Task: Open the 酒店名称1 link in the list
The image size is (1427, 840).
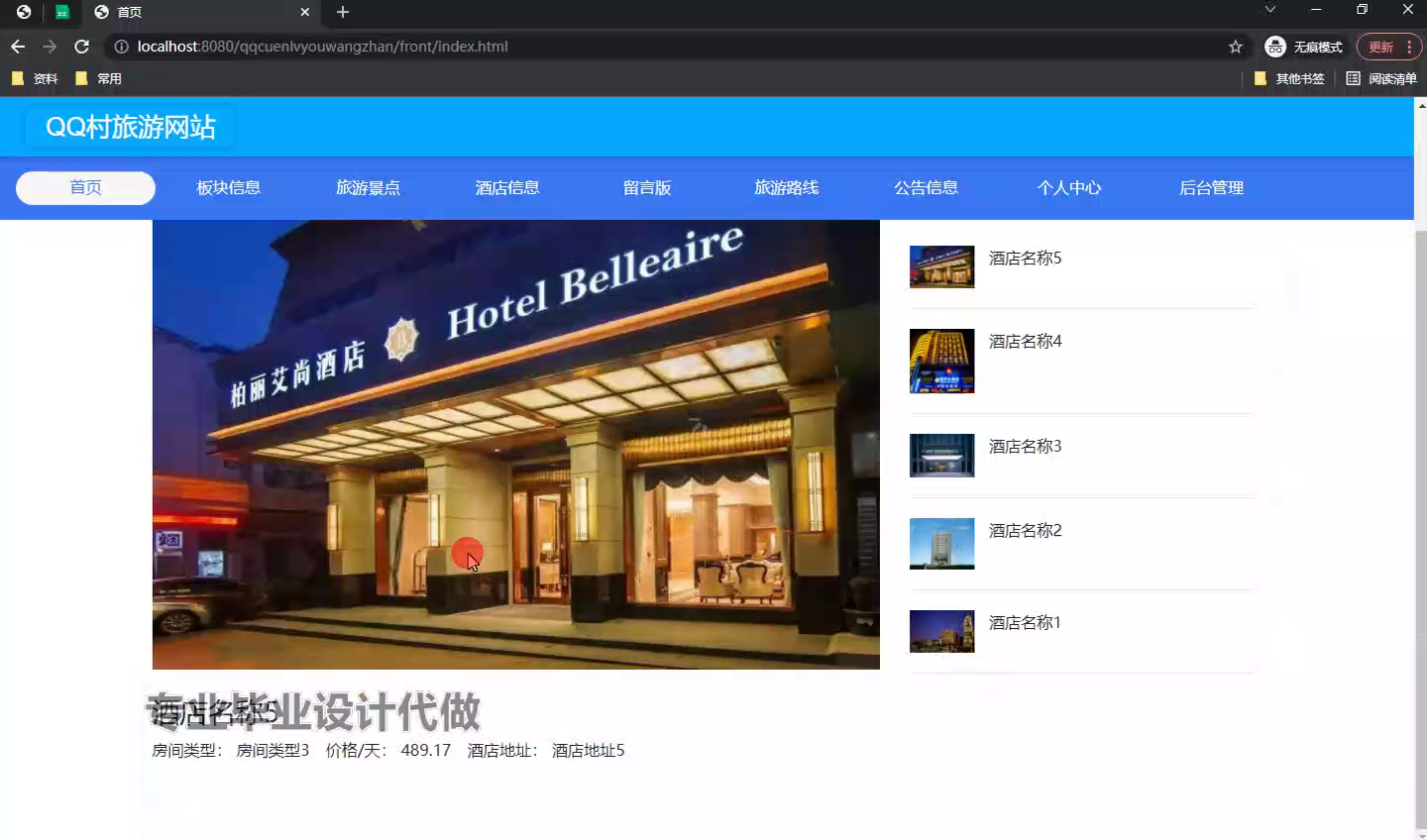Action: pyautogui.click(x=1026, y=623)
